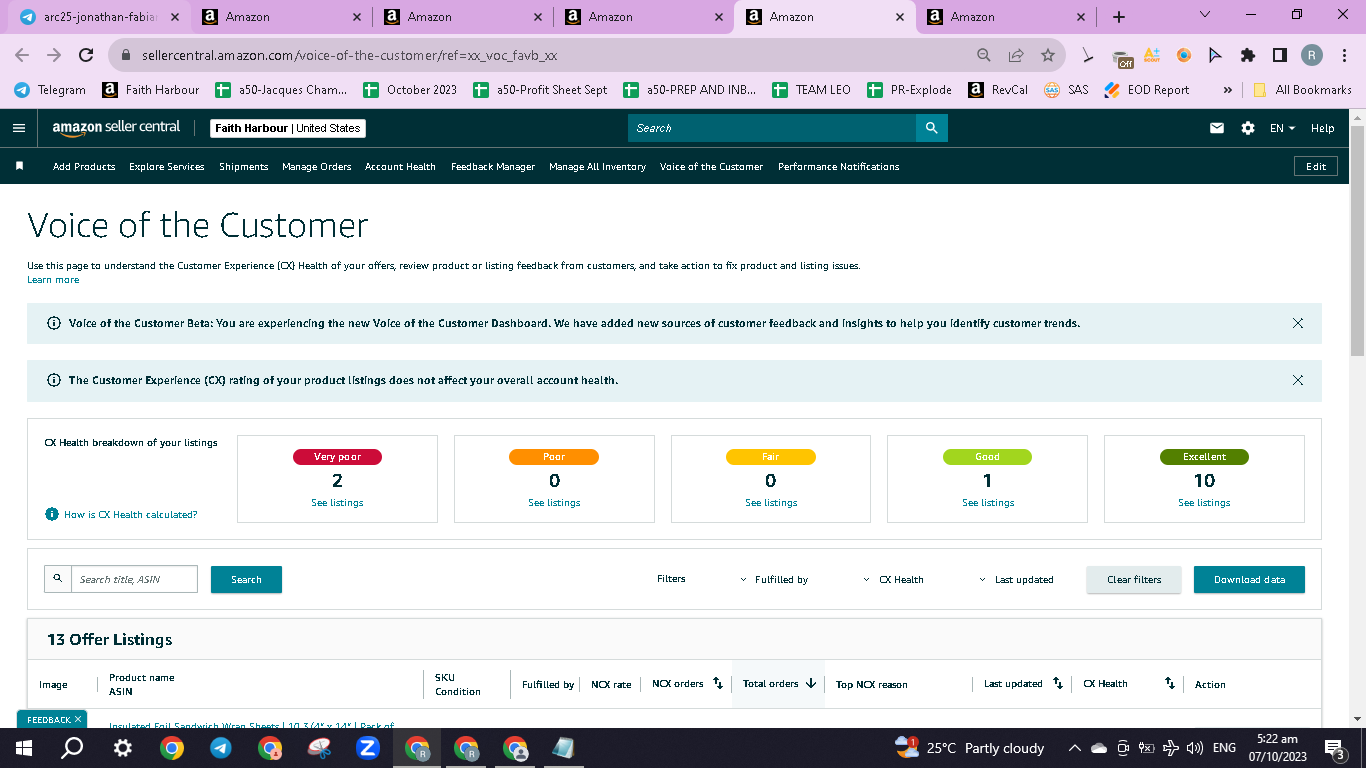
Task: Go back using browser back arrow
Action: [x=23, y=56]
